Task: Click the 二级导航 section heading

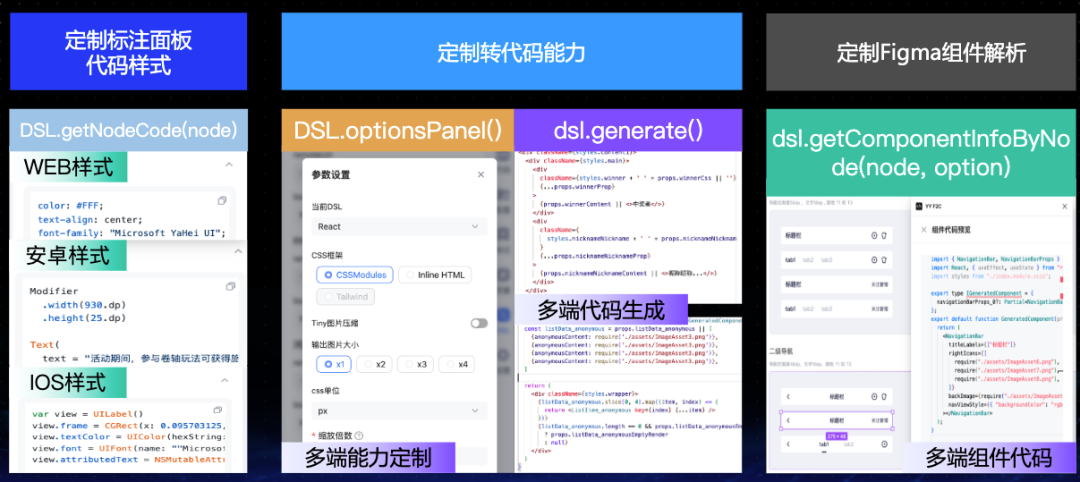Action: point(782,351)
